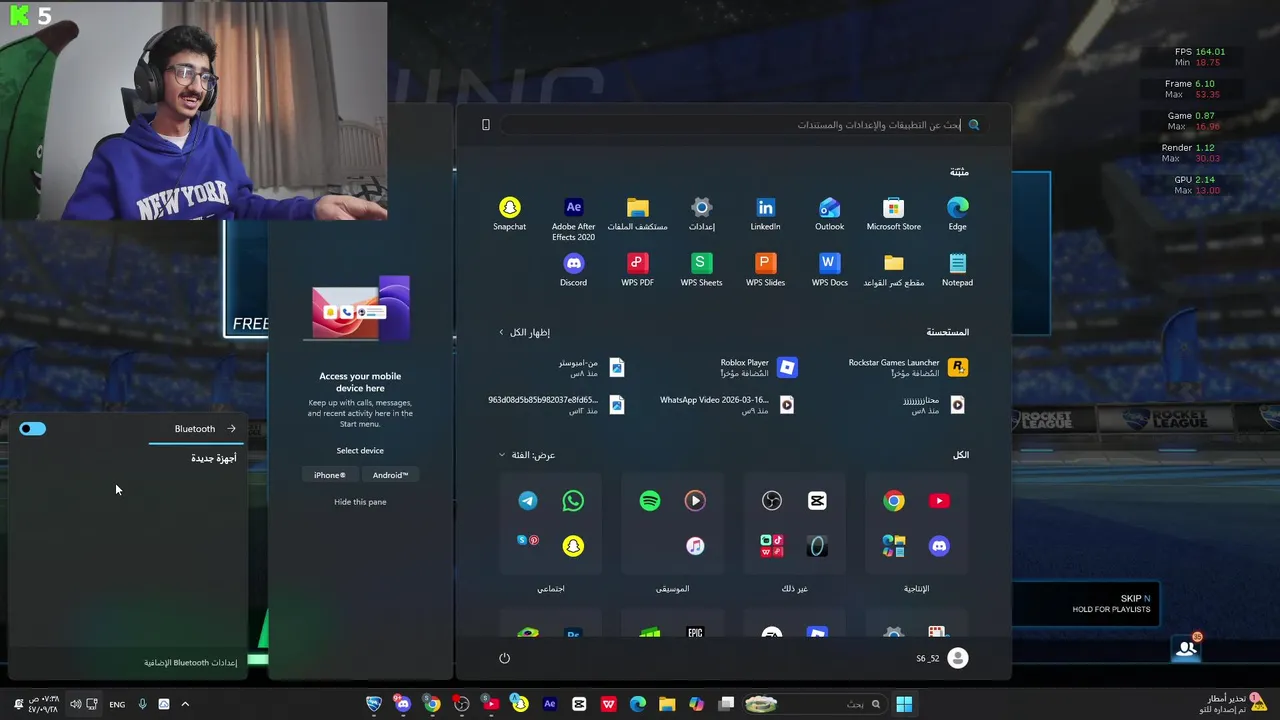Toggle the mobile device pane icon

coord(486,125)
